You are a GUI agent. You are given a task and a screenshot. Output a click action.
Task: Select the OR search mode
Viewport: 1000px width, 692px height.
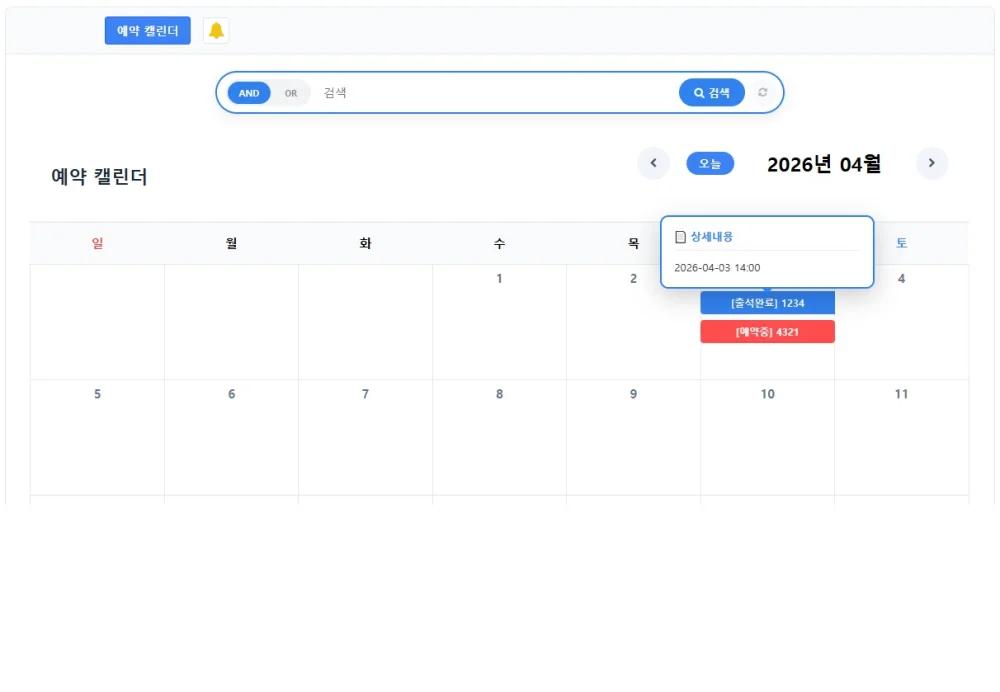[x=291, y=93]
